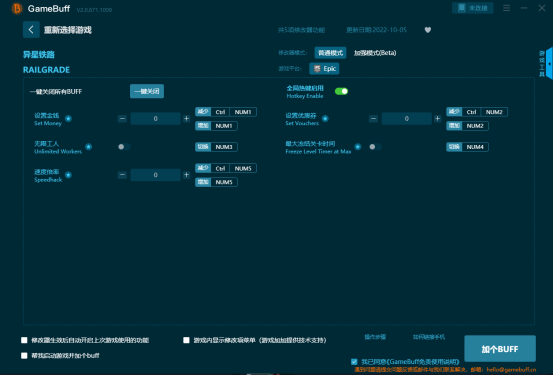Click the back arrow to reselect game
The width and height of the screenshot is (554, 376).
click(x=31, y=30)
